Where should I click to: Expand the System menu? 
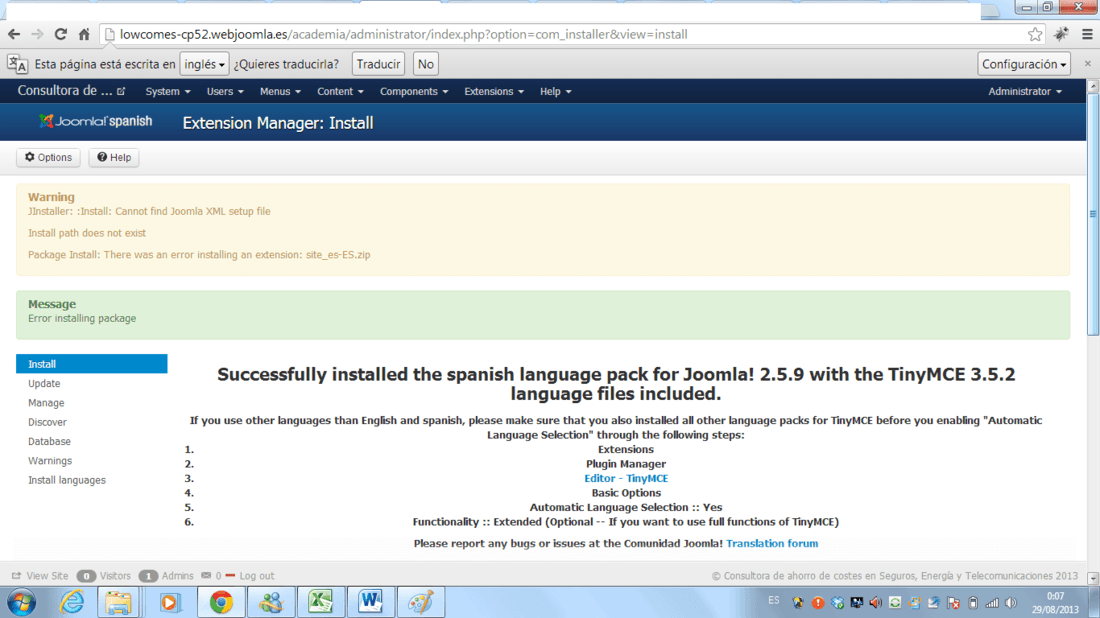168,91
